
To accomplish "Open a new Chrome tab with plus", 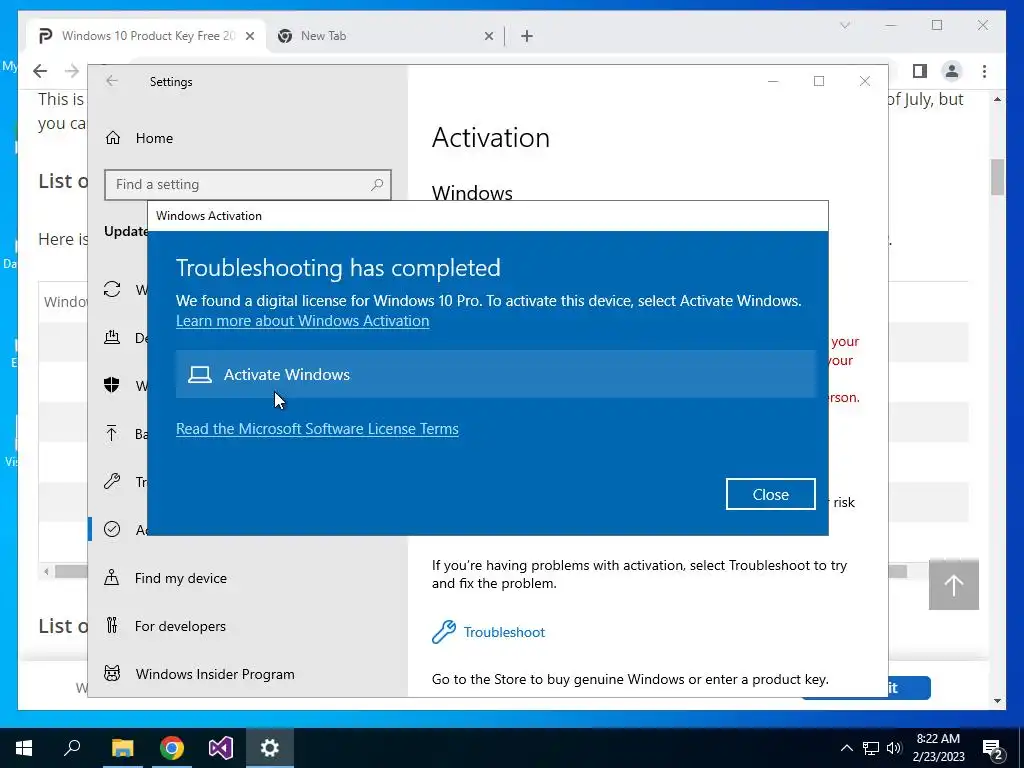I will pos(527,37).
